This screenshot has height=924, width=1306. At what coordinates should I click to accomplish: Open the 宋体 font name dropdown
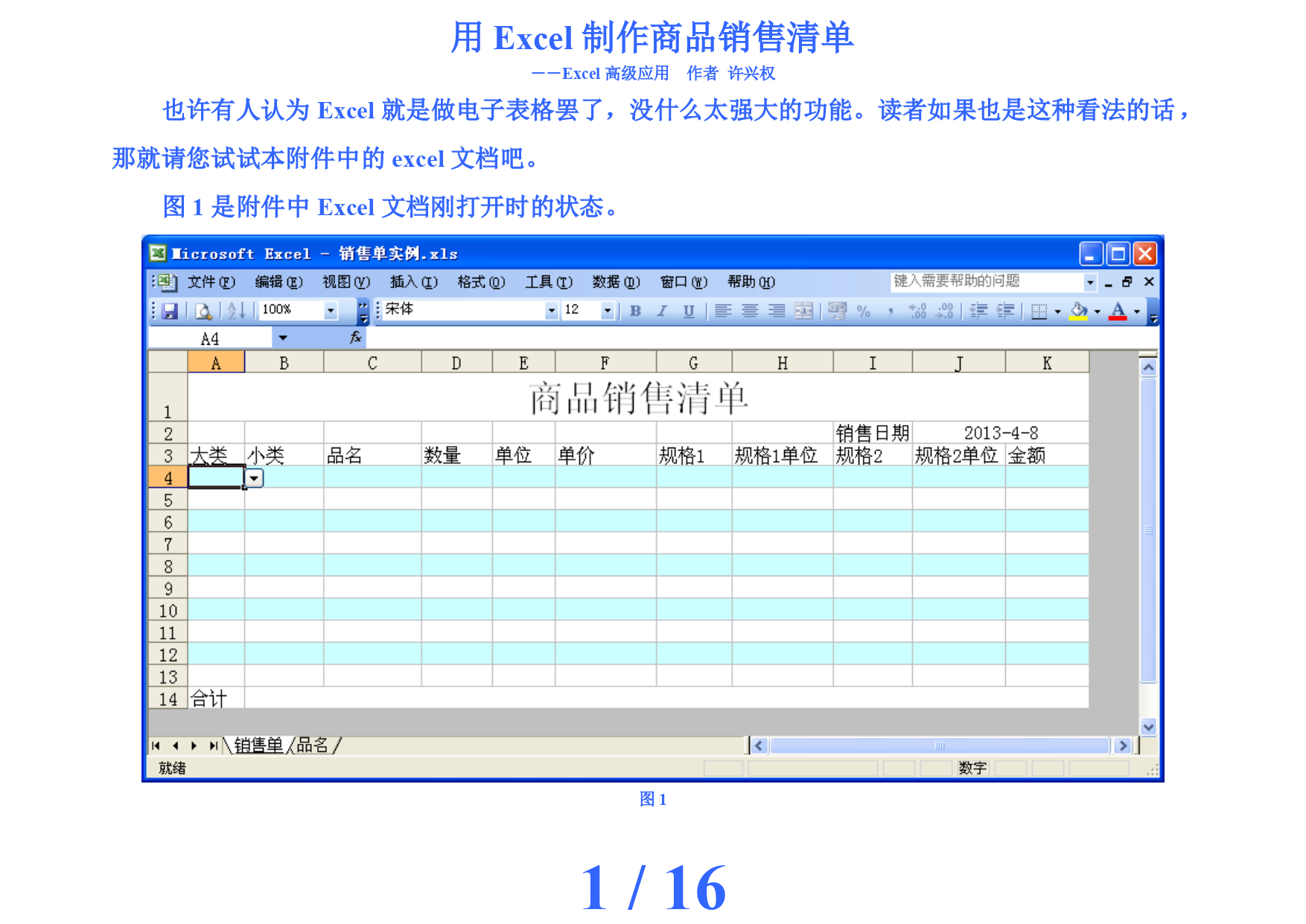click(551, 310)
